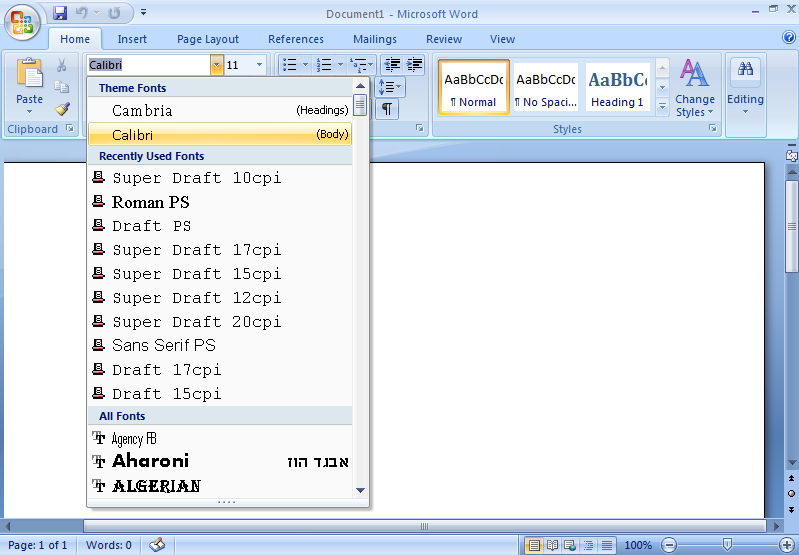Choose Sans Serif PS font
799x555 pixels.
pos(220,346)
